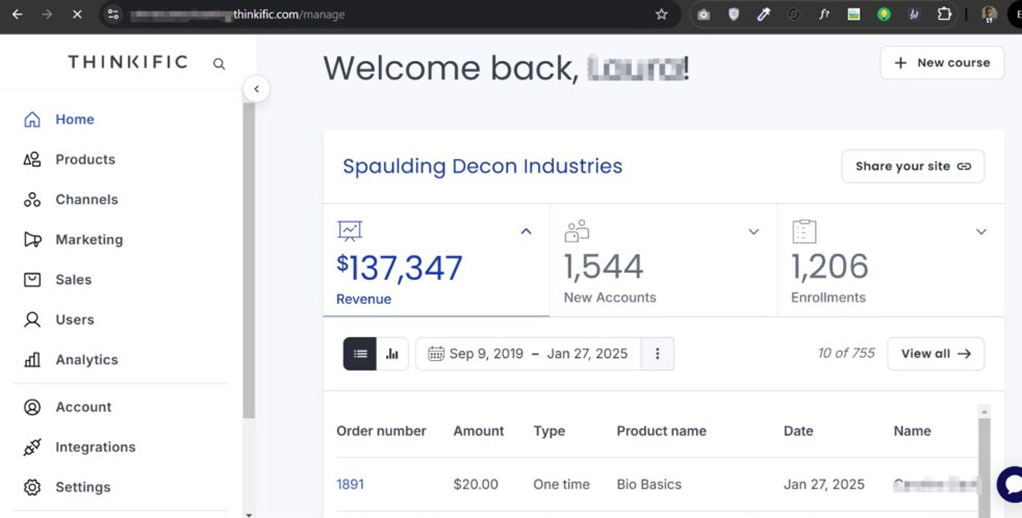Open order number 1891 link
Viewport: 1022px width, 518px height.
point(350,484)
